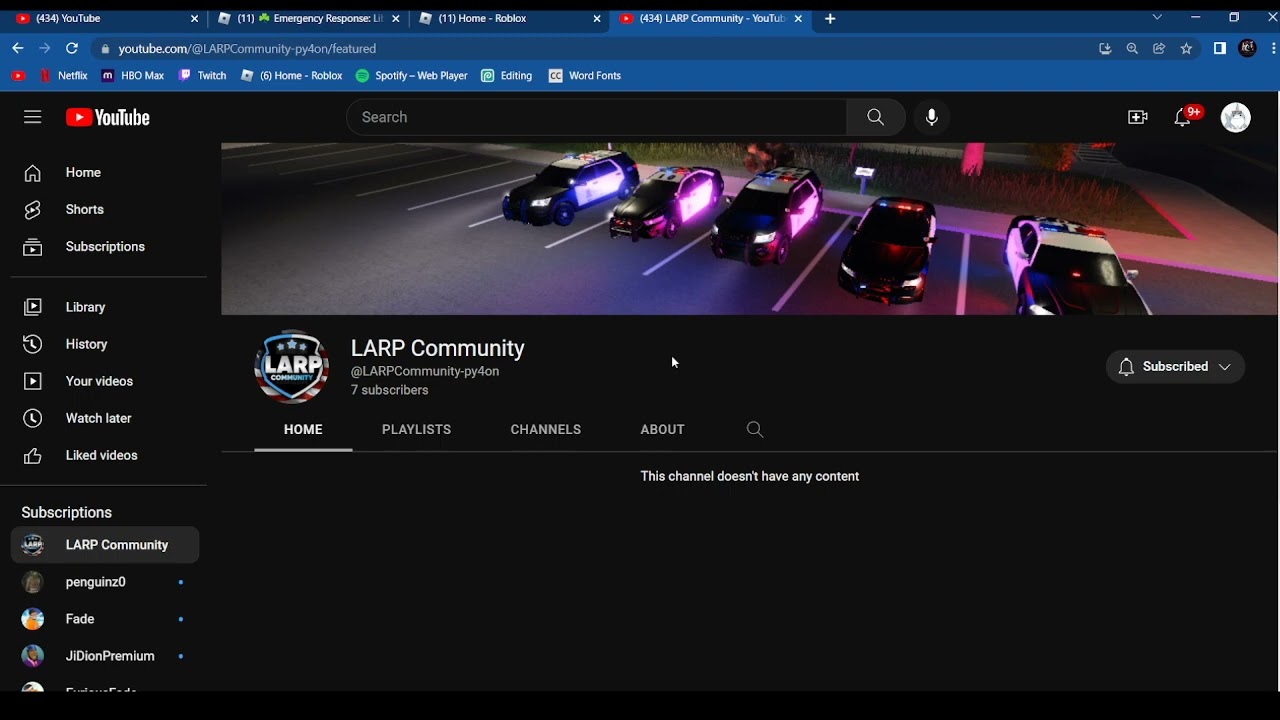This screenshot has width=1280, height=720.
Task: Open the Spotify – Web Player bookmark
Action: click(412, 76)
